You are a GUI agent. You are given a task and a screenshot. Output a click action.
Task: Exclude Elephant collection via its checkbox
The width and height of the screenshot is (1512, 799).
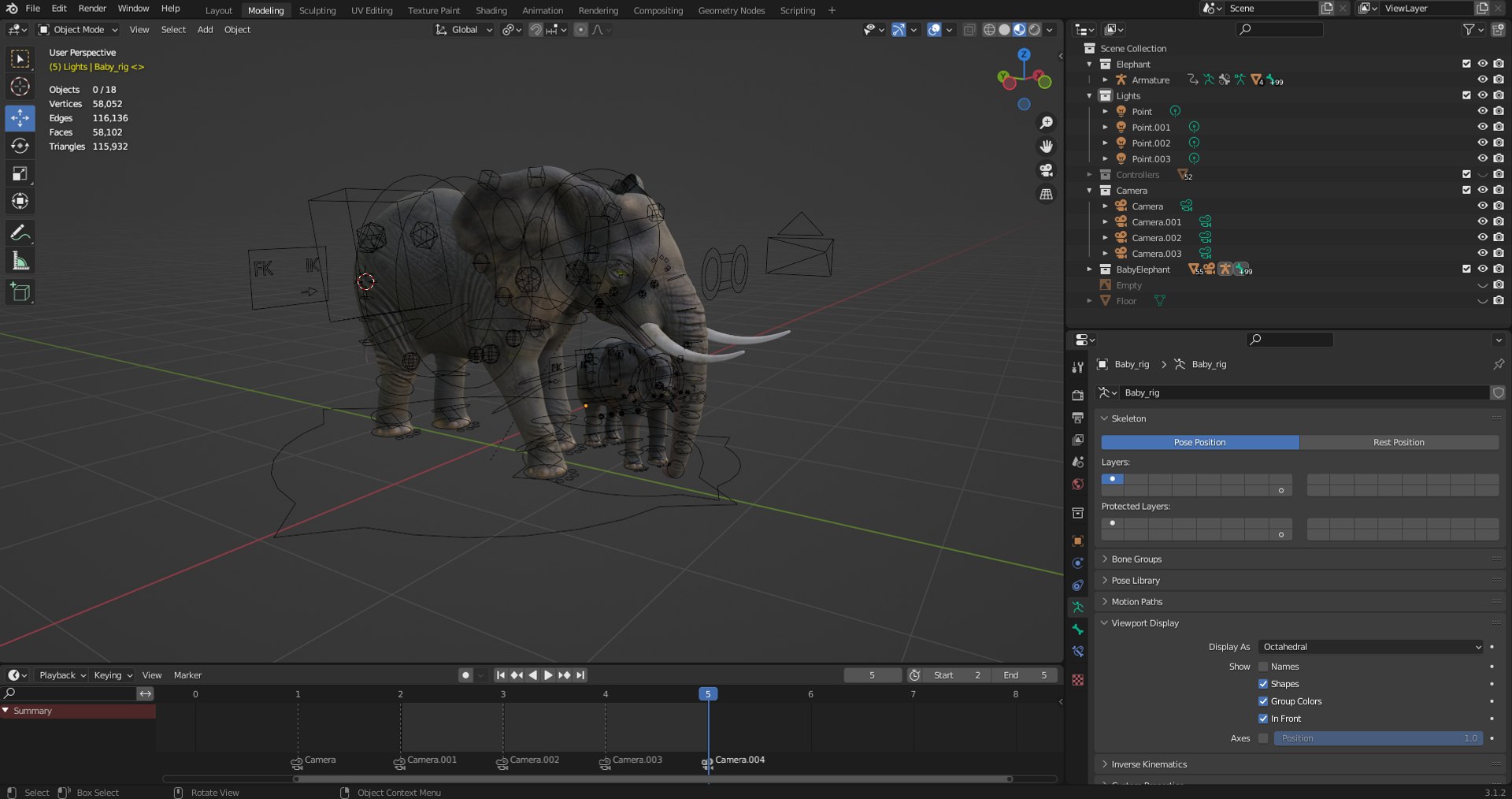(x=1466, y=64)
